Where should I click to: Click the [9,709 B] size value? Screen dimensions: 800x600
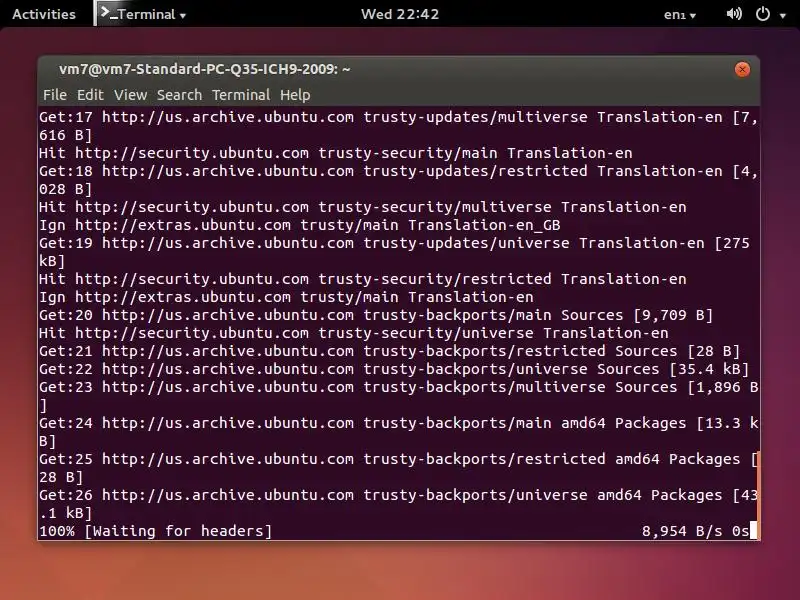(x=673, y=315)
